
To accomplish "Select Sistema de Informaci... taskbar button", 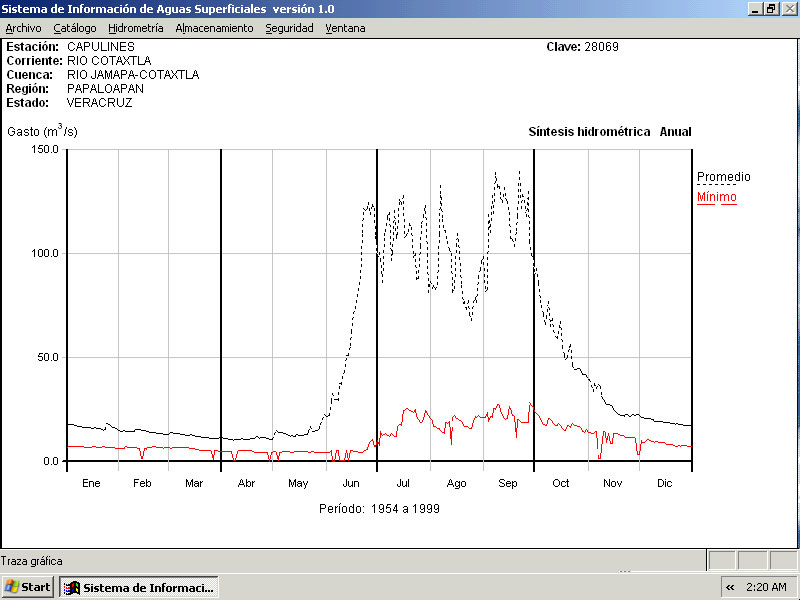I will point(139,587).
